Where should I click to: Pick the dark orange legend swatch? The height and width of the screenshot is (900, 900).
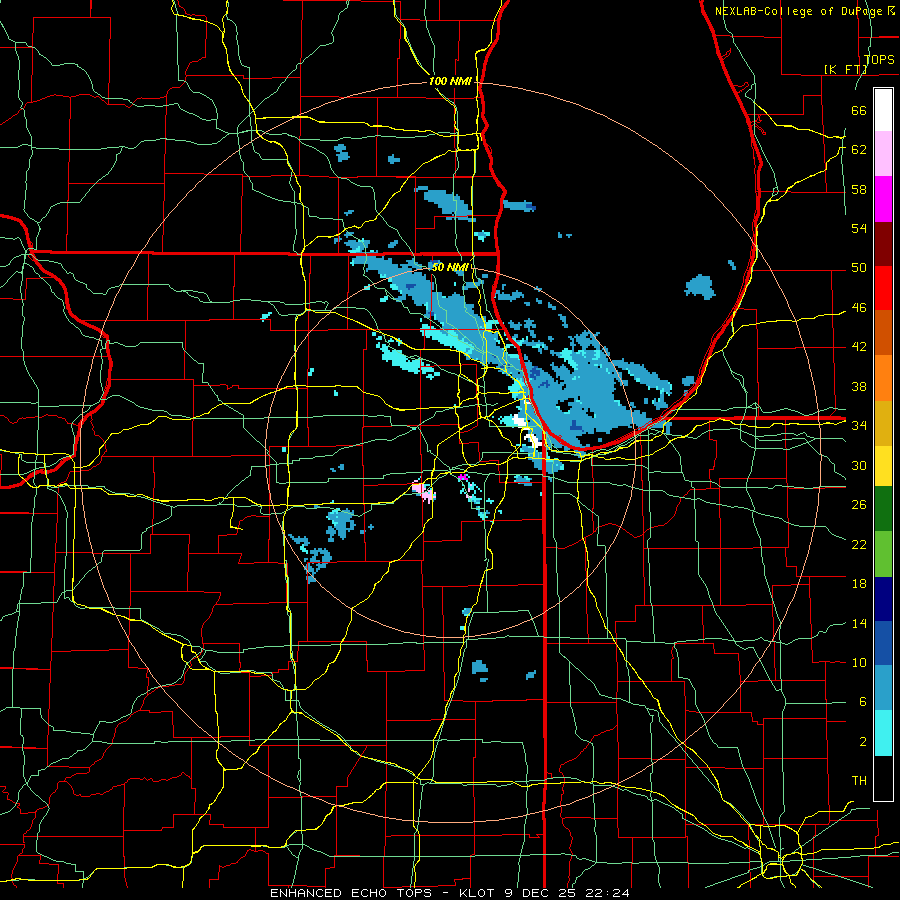(x=883, y=333)
